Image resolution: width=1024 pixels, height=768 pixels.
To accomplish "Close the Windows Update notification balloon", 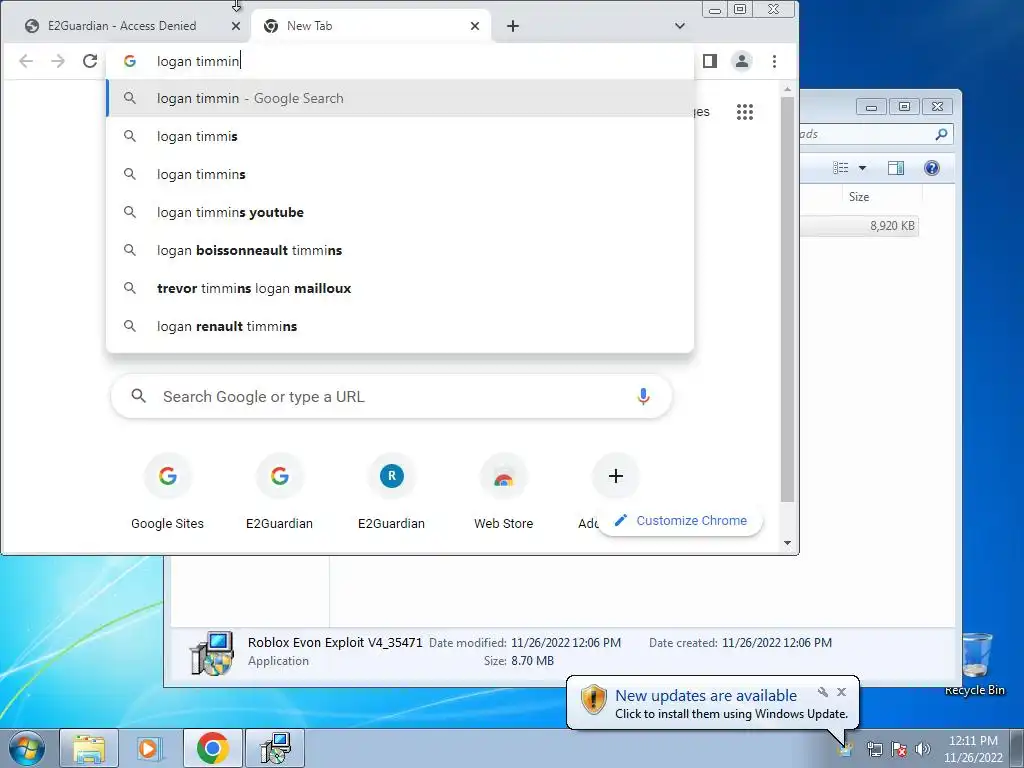I will pyautogui.click(x=842, y=692).
